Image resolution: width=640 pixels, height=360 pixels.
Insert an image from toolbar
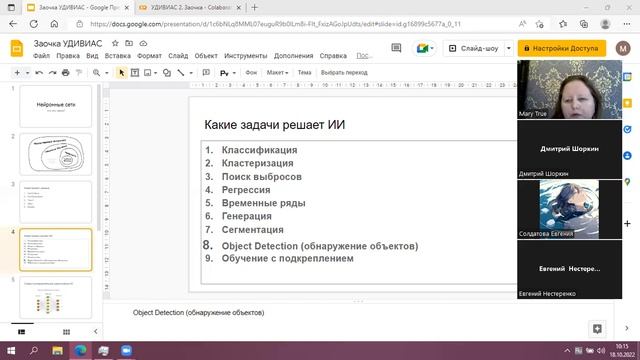tap(147, 73)
